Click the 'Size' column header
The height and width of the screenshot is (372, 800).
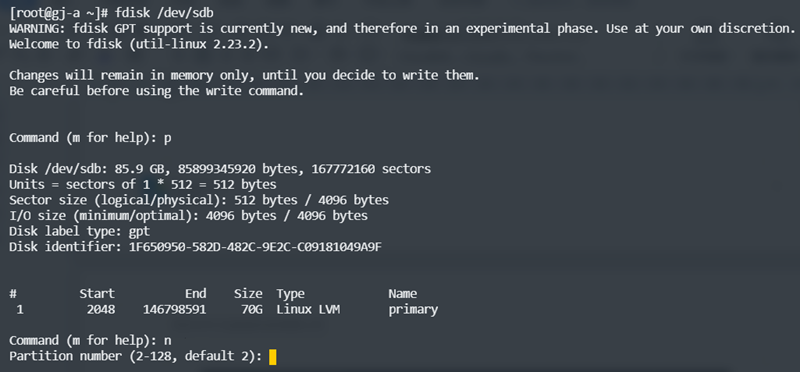248,294
